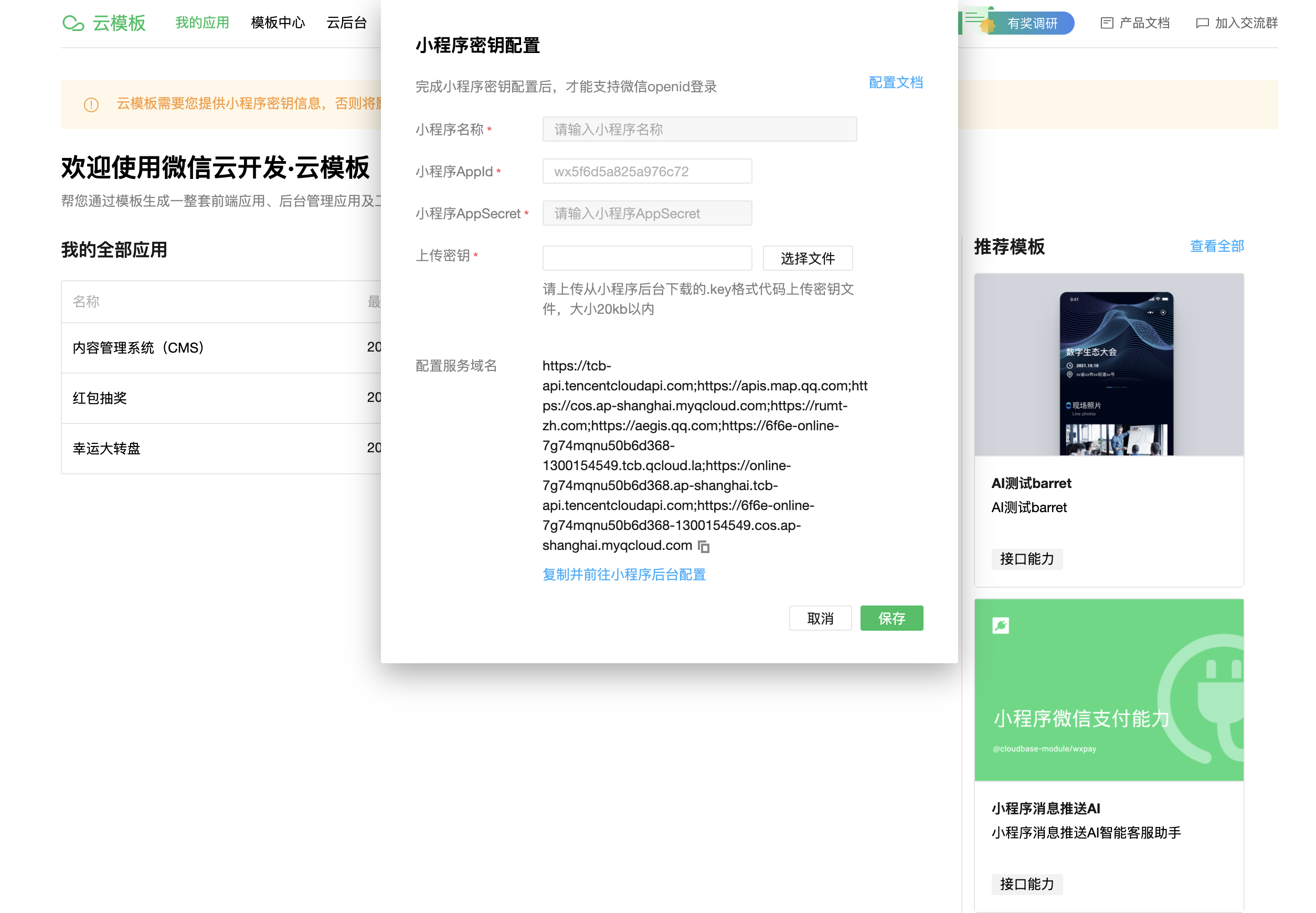The image size is (1316, 913).
Task: Open the 配置文档 link
Action: (x=895, y=83)
